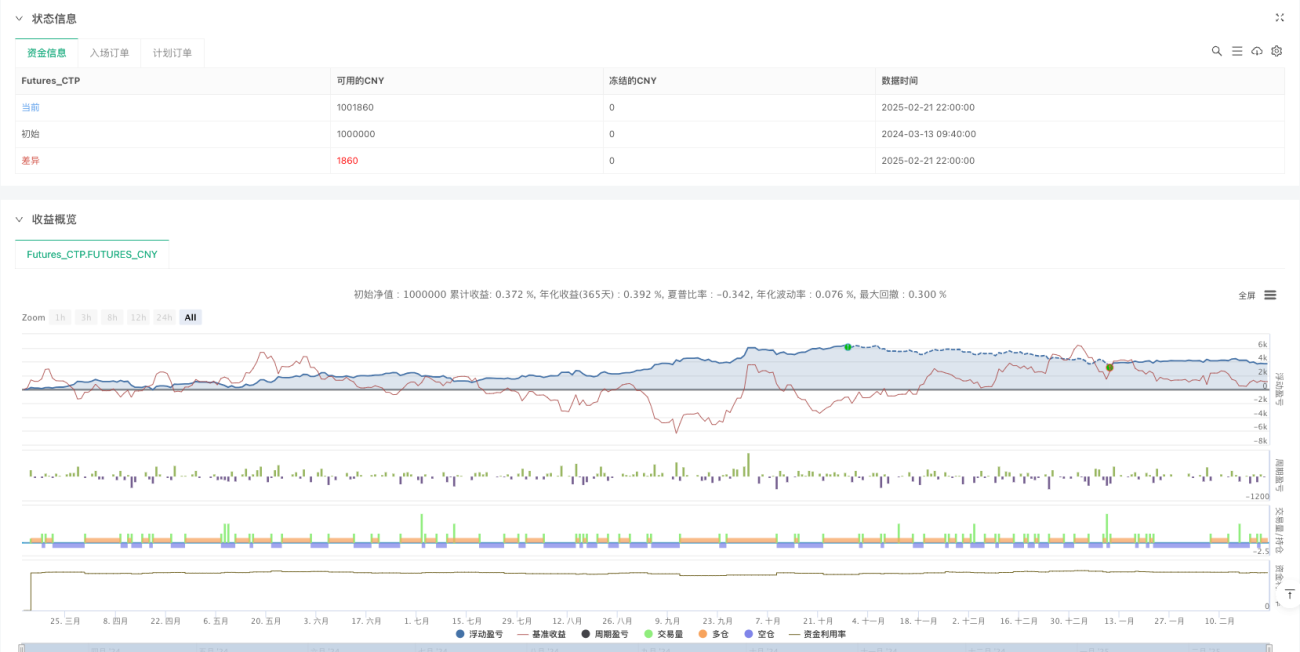Click the 当前 row label
This screenshot has width=1300, height=652.
click(x=30, y=107)
